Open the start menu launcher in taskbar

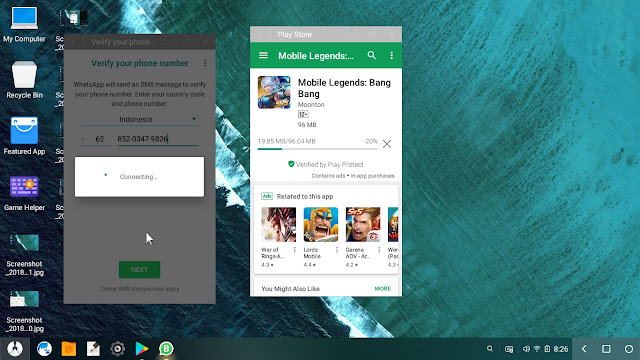coord(15,349)
